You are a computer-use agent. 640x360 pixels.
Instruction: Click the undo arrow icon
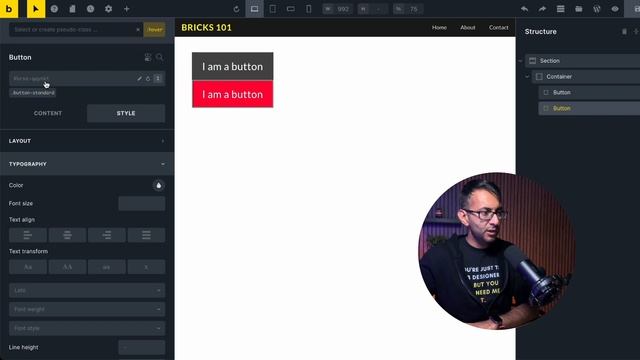click(x=524, y=9)
